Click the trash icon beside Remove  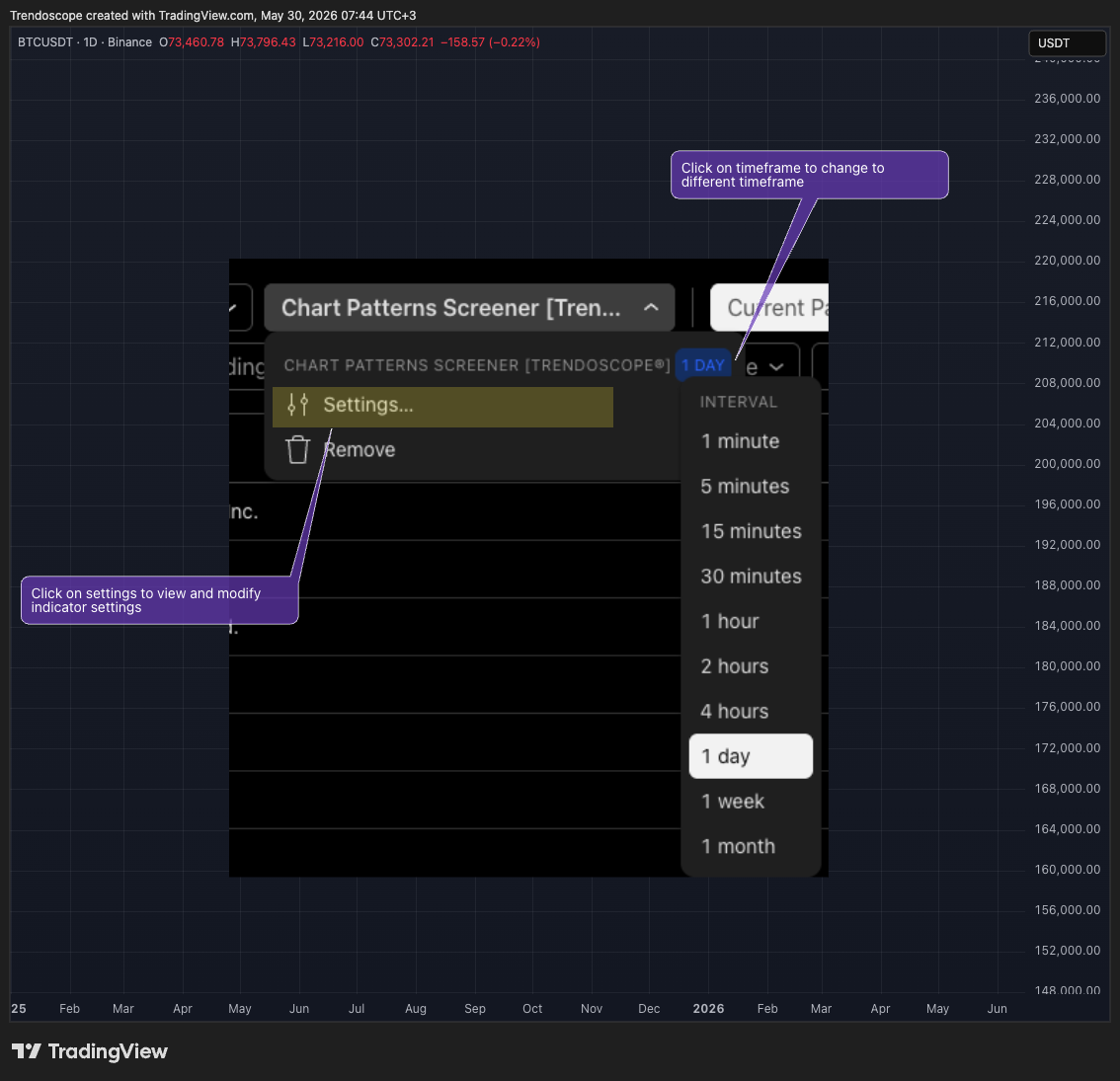[298, 450]
